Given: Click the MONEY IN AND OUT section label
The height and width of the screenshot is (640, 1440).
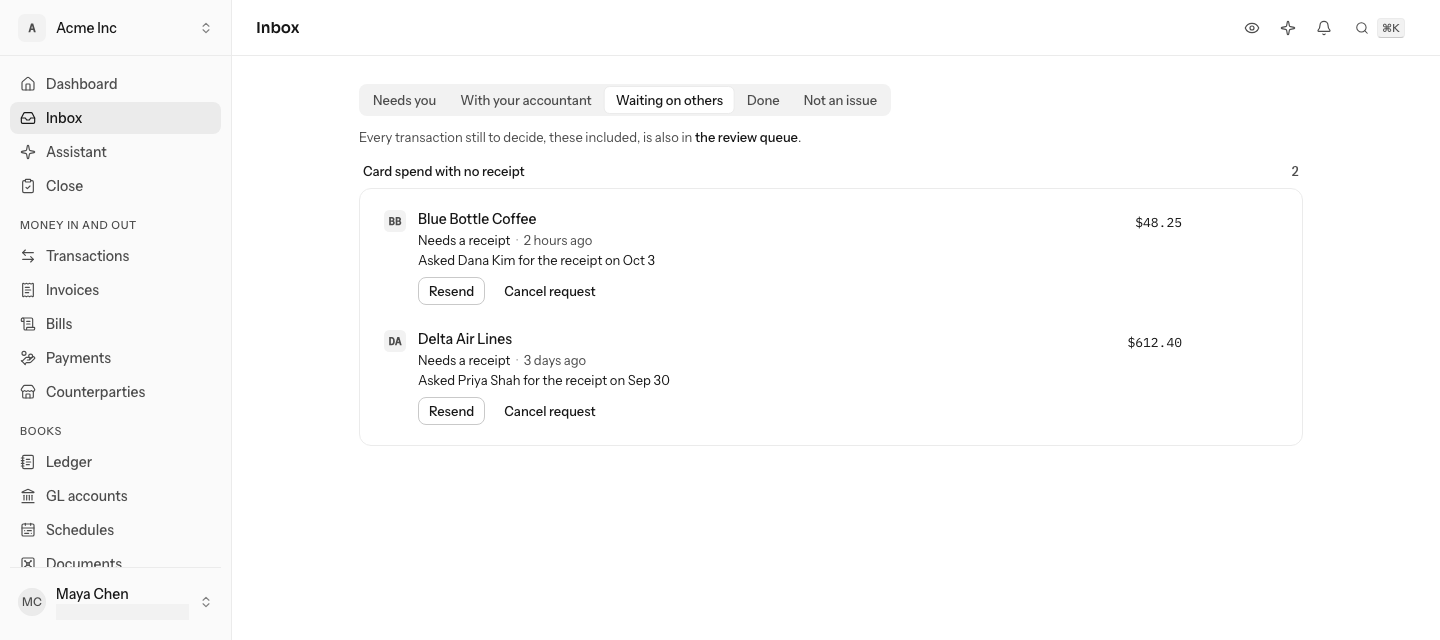Looking at the screenshot, I should pyautogui.click(x=78, y=225).
